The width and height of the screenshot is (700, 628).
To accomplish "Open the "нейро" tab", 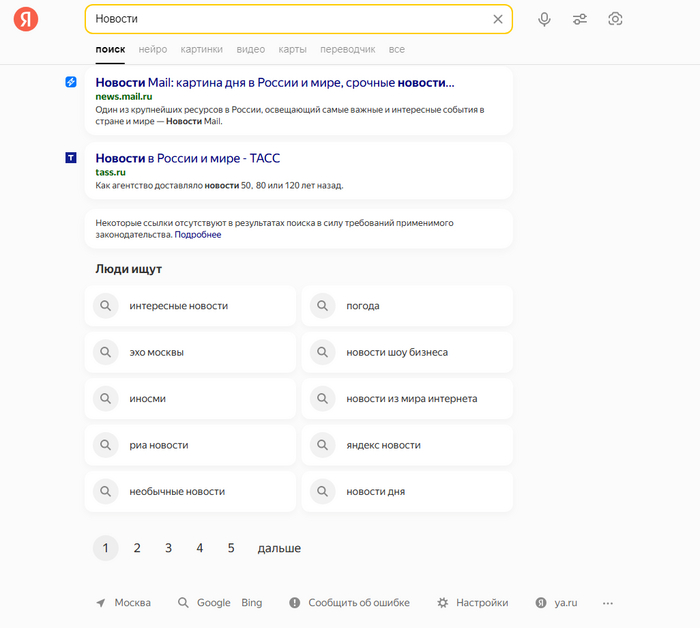I will pos(153,49).
